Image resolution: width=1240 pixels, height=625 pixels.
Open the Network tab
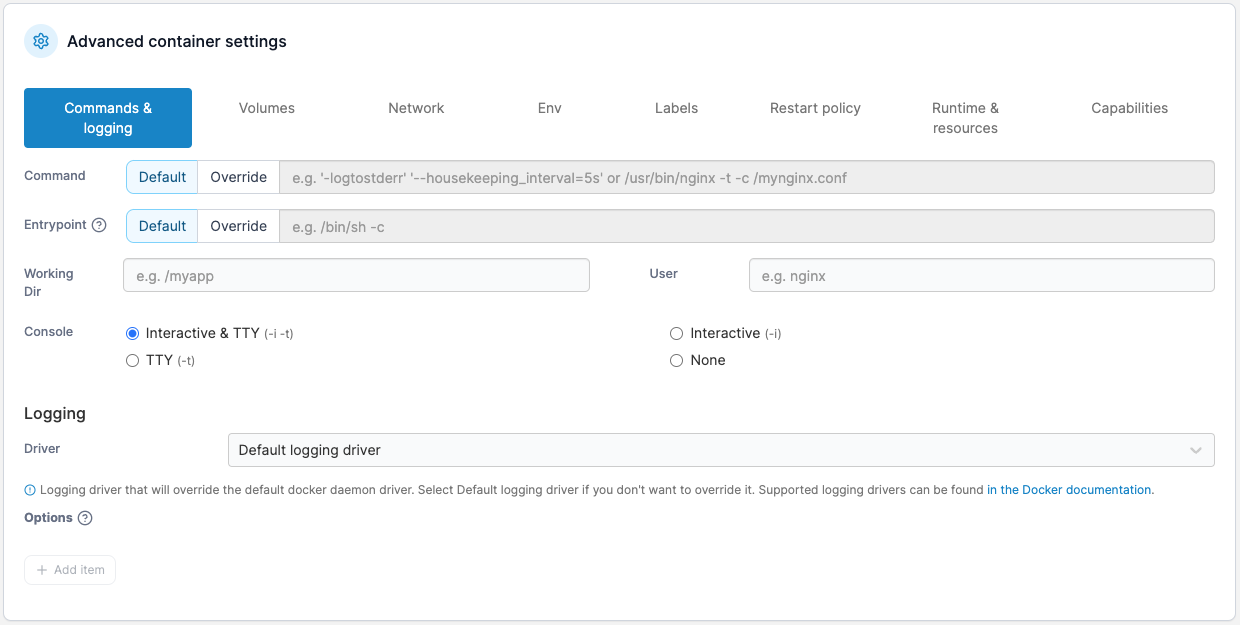point(416,108)
